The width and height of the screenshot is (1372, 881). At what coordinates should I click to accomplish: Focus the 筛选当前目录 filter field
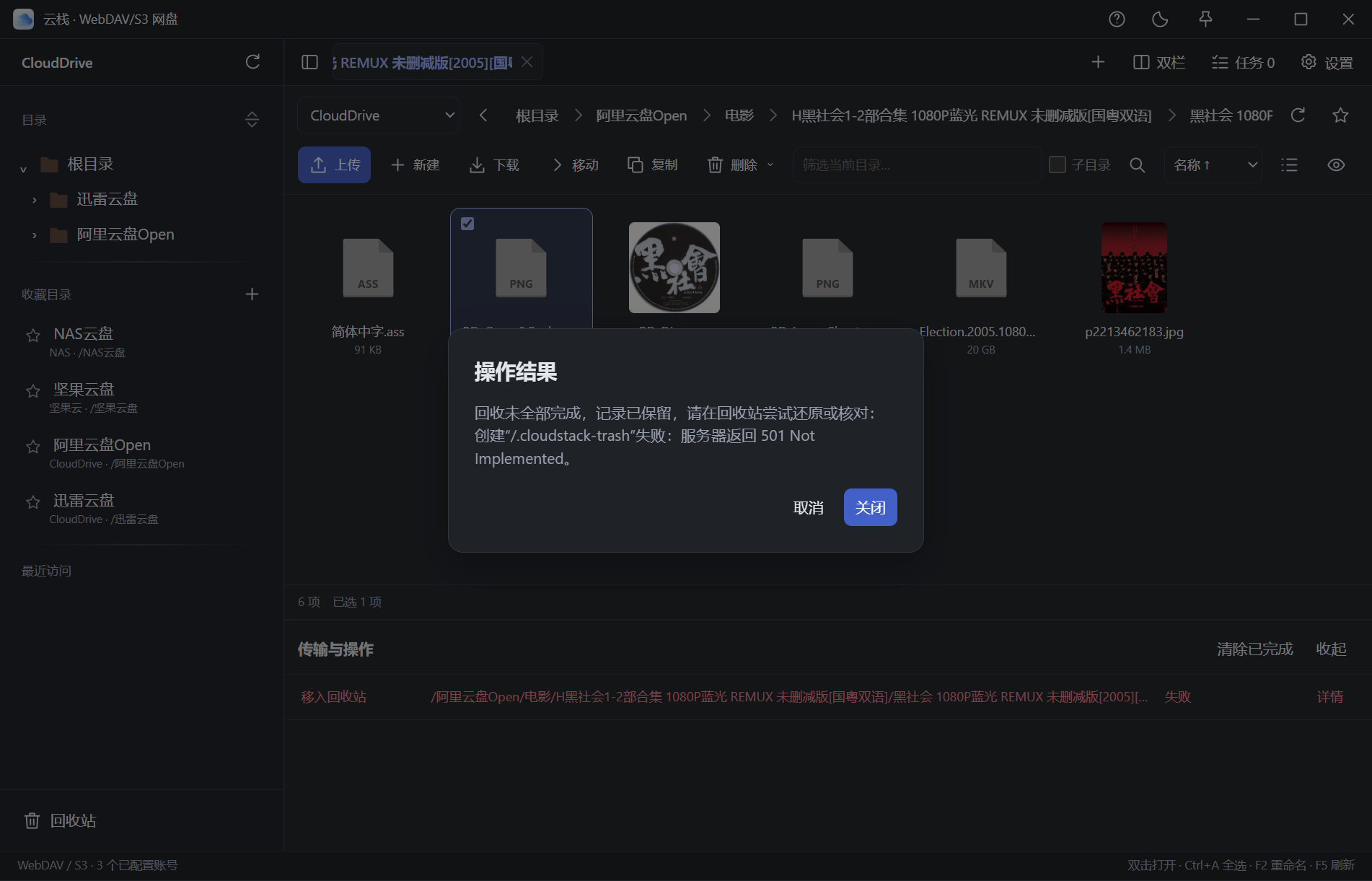pyautogui.click(x=918, y=165)
